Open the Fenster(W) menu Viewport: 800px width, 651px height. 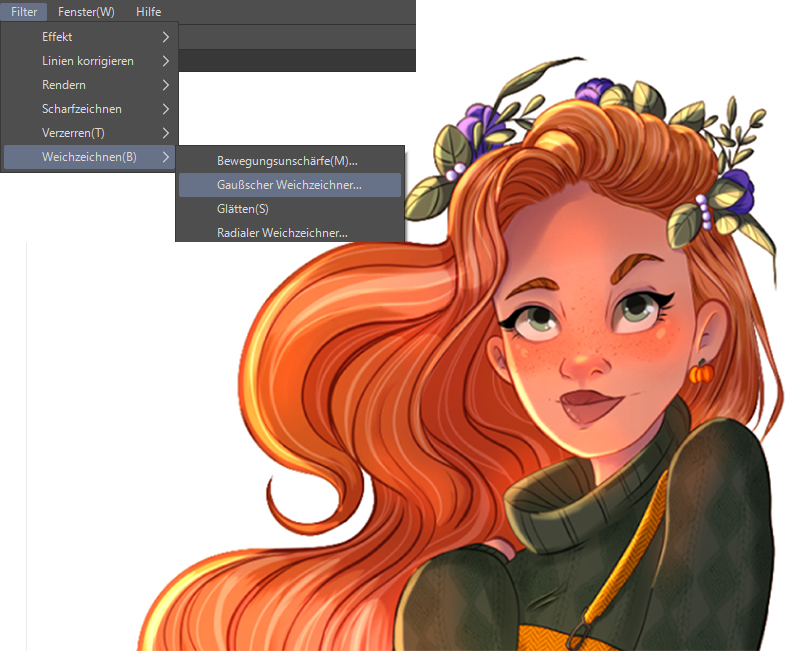[88, 12]
